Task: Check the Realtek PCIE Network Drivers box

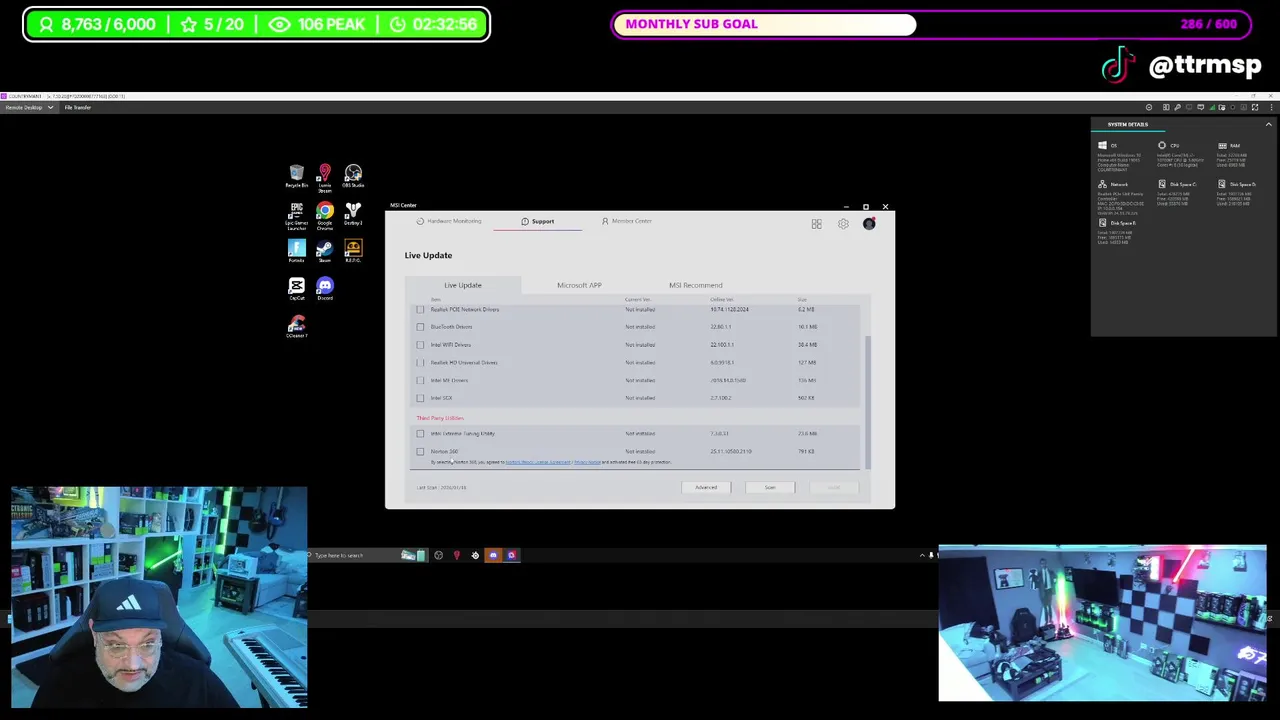Action: (x=420, y=309)
